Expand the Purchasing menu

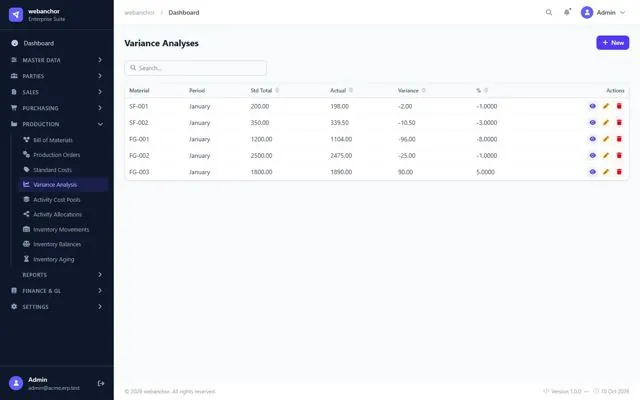(x=57, y=108)
